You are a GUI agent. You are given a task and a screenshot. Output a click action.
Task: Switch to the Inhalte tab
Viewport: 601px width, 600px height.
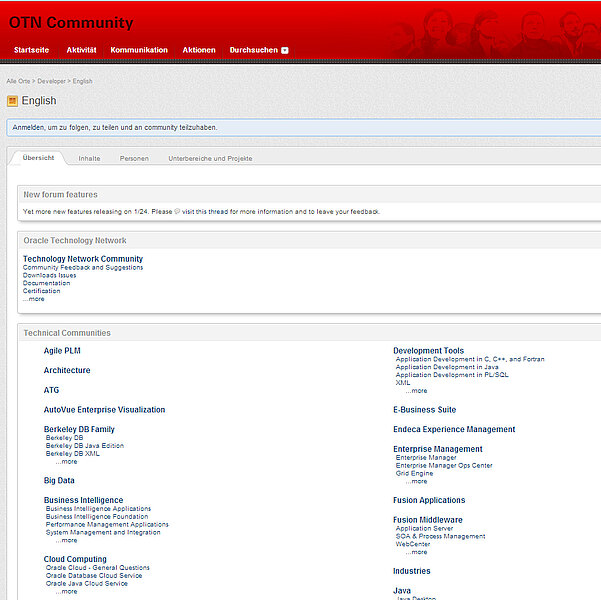tap(89, 158)
